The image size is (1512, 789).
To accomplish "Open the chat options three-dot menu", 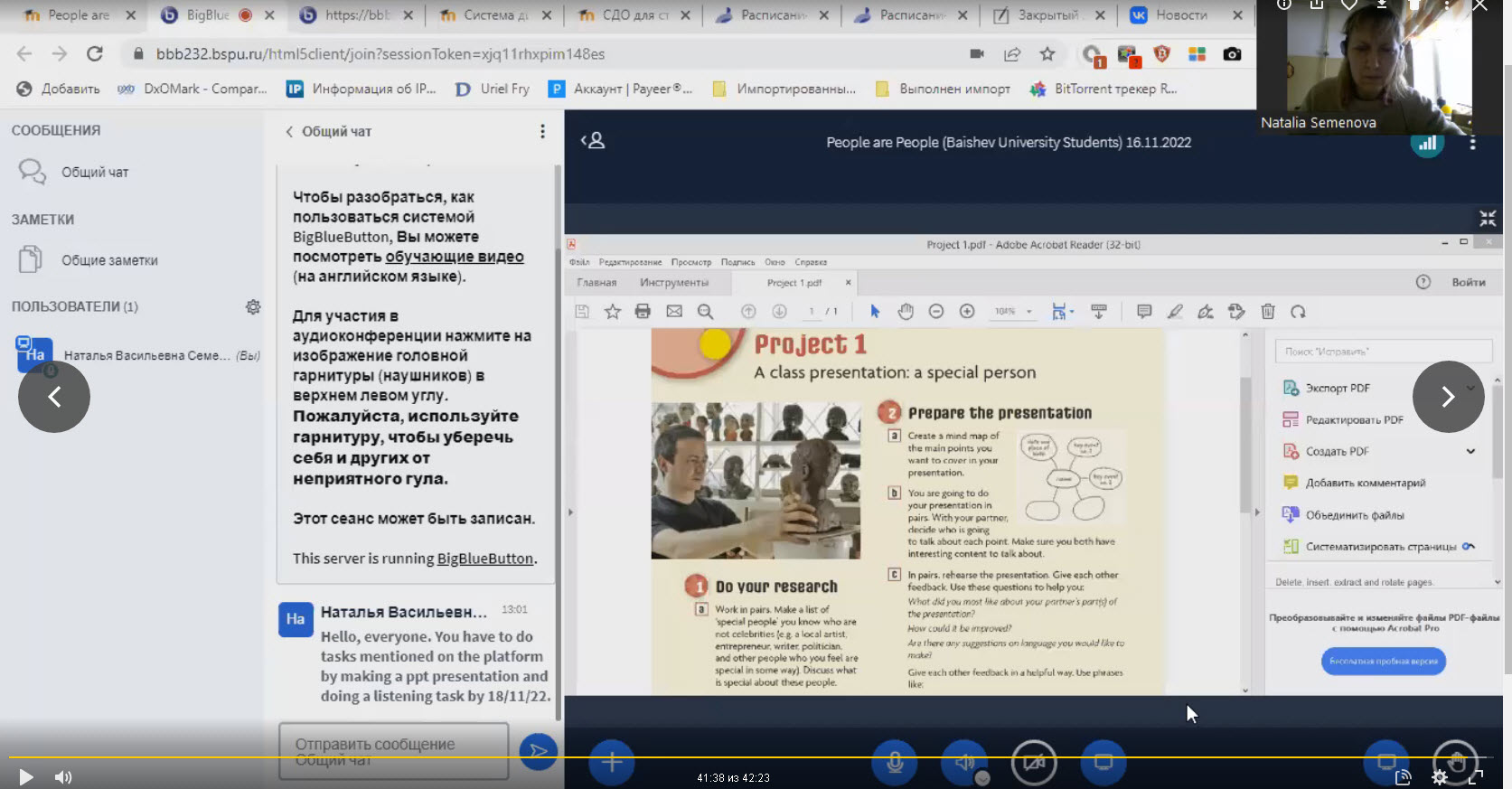I will coord(542,132).
